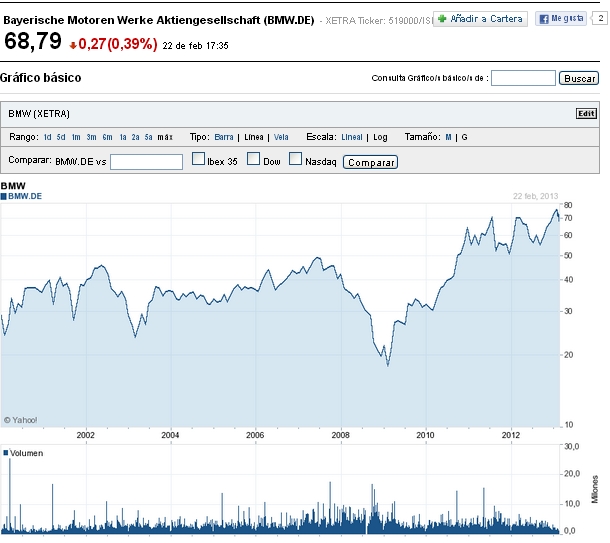Enable the Ibex 35 comparison checkbox
610x543 pixels.
198,159
